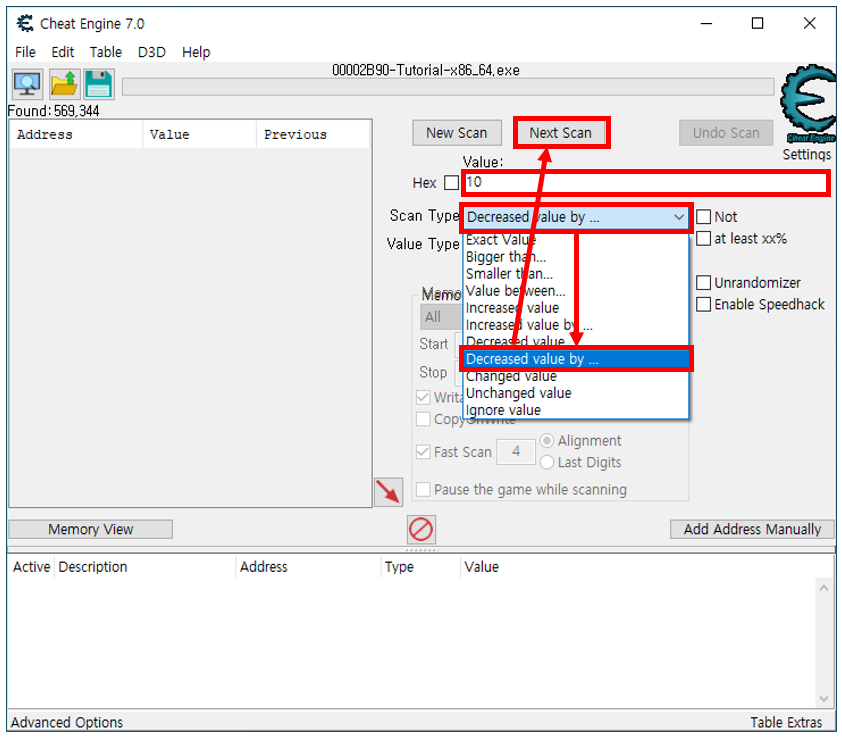Viewport: 842px width, 739px height.
Task: Open Advanced Options
Action: (x=67, y=722)
